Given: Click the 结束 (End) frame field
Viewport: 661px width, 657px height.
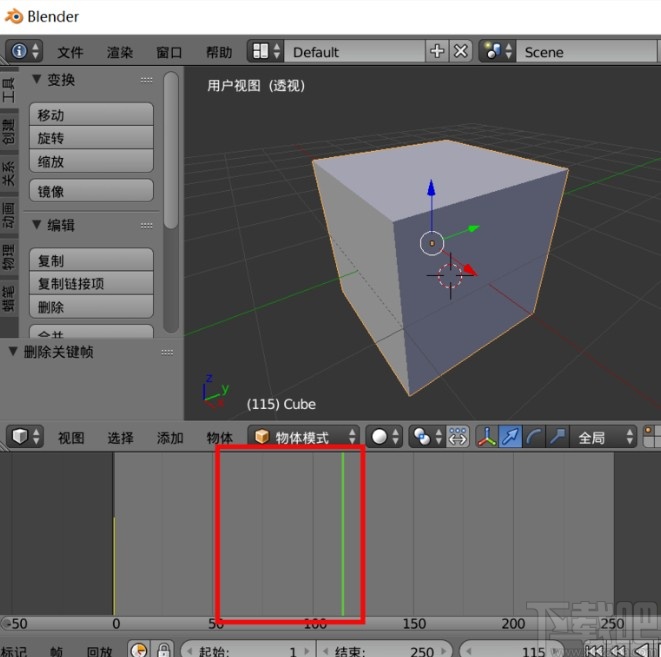Looking at the screenshot, I should [x=384, y=651].
